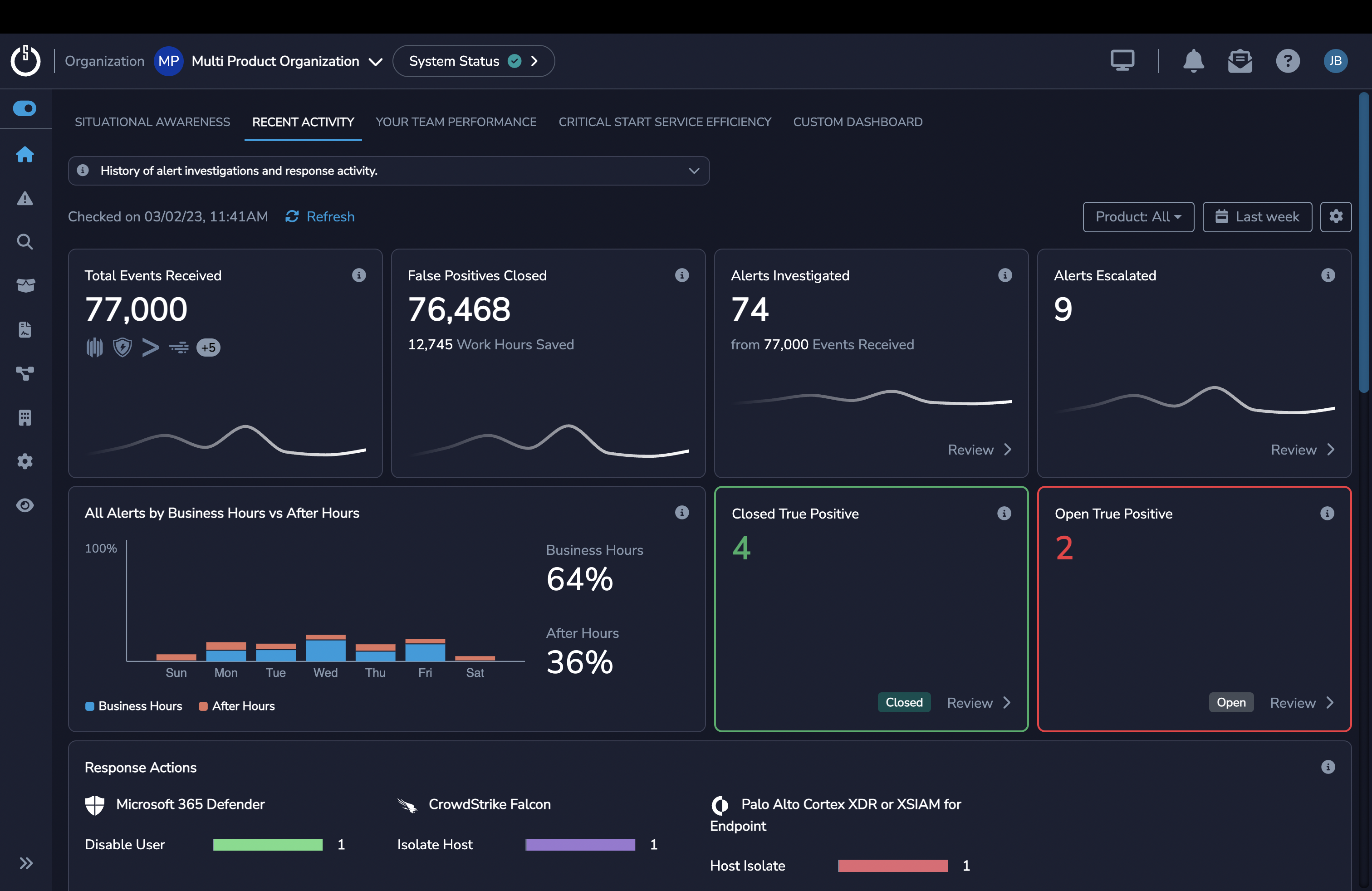
Task: Open the Alerts triangle sidebar icon
Action: [25, 198]
